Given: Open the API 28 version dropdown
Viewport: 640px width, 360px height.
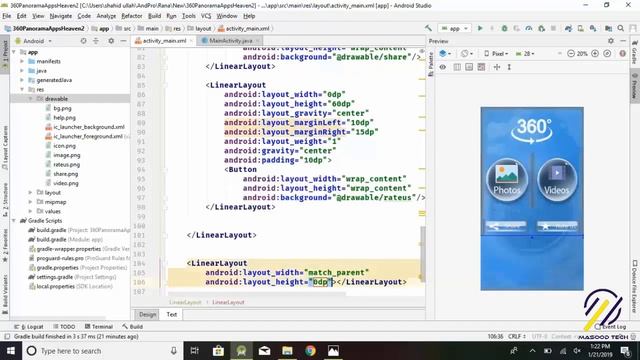Looking at the screenshot, I should 525,53.
